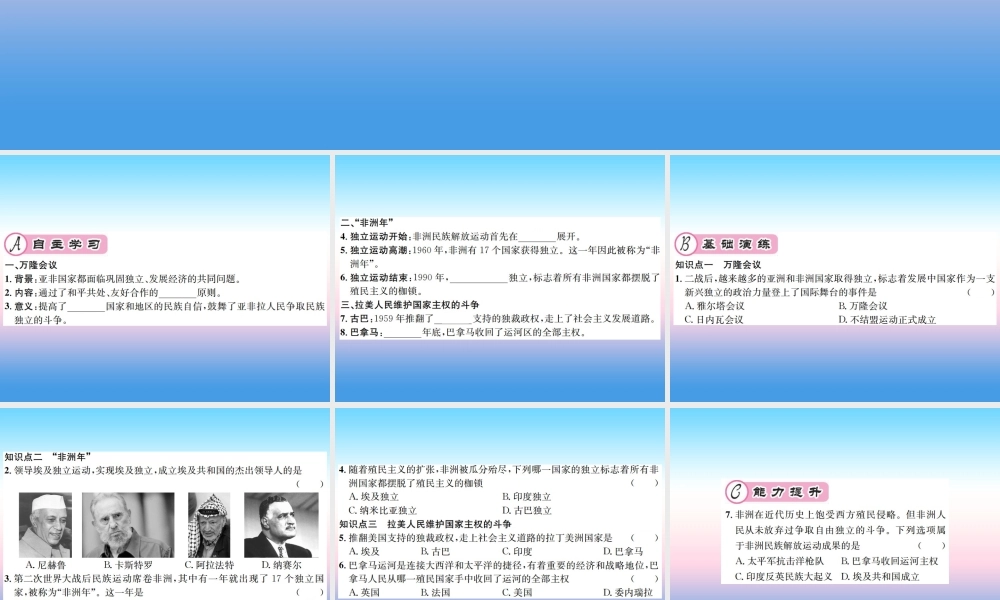
Task: Choose question 6 option D. 委内瑞拉
Action: (x=628, y=592)
